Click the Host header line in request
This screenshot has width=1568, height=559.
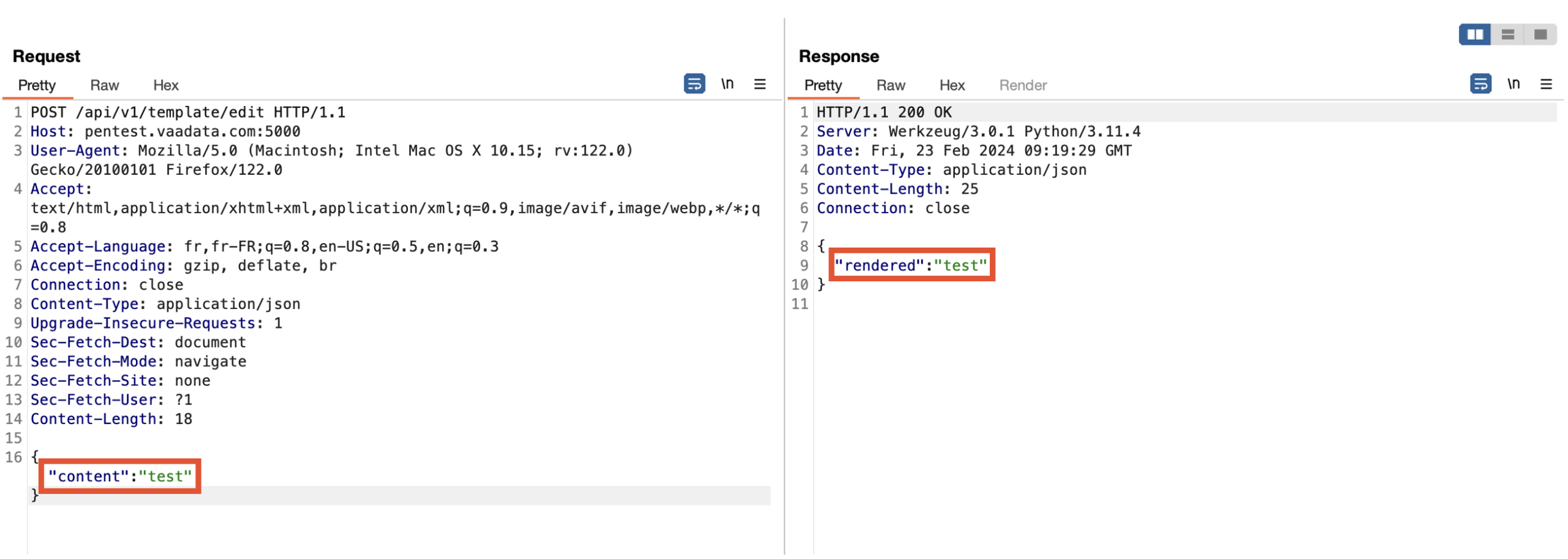[x=165, y=132]
